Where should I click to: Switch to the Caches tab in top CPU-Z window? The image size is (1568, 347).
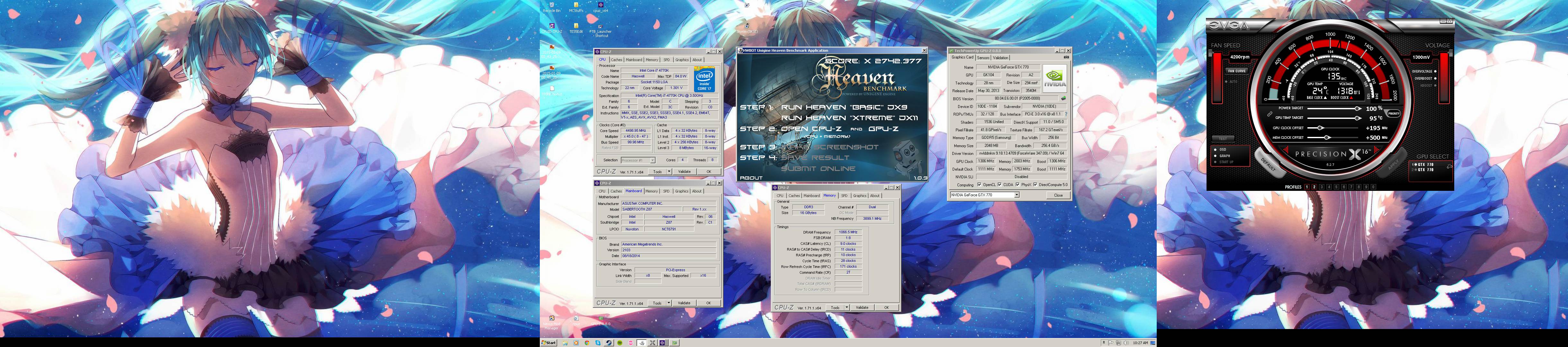tap(617, 60)
